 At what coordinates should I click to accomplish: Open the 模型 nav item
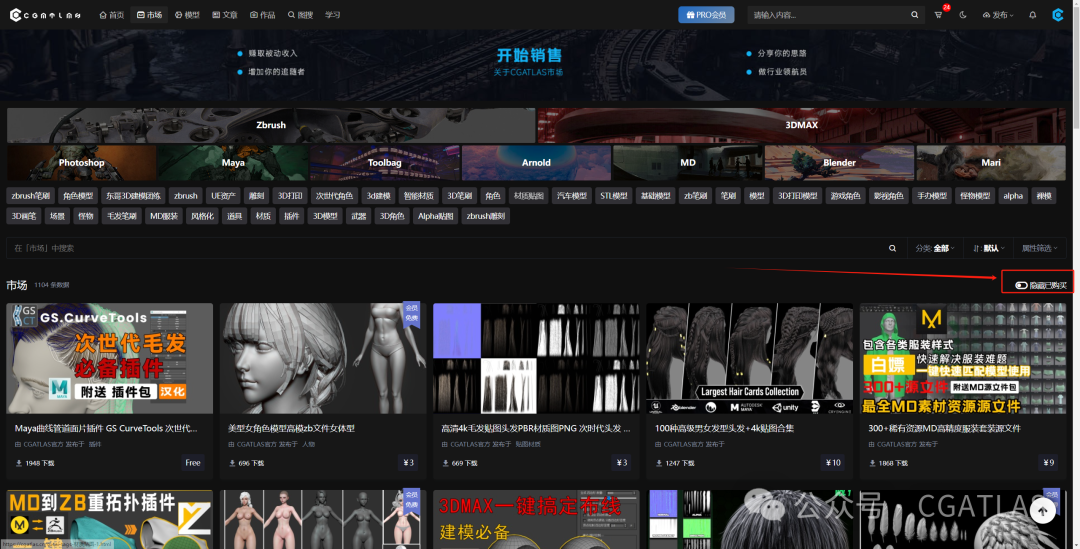187,14
